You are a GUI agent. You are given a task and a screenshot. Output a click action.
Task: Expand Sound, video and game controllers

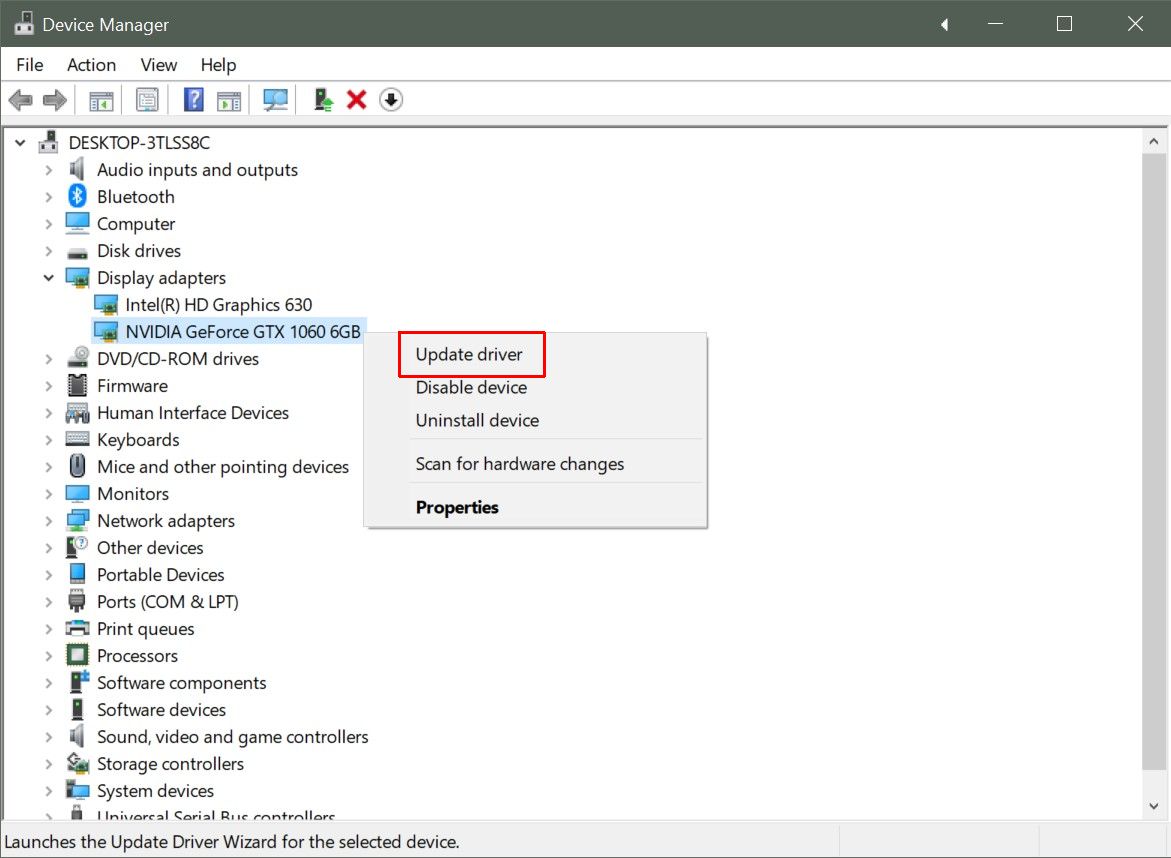[x=49, y=737]
